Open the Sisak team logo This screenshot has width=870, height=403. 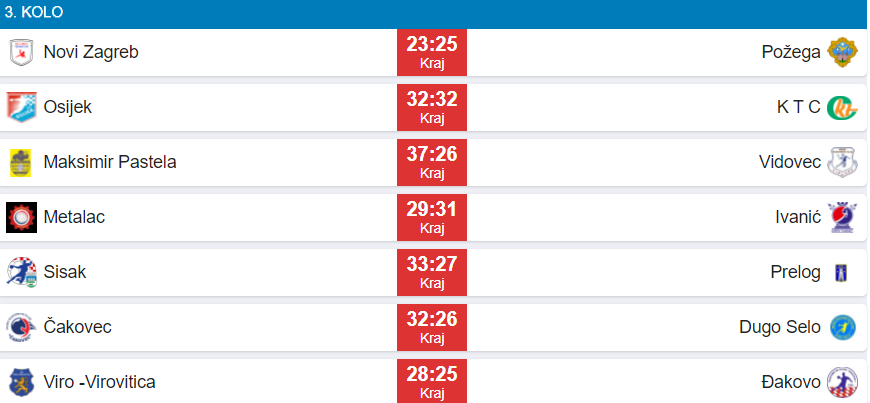click(21, 272)
